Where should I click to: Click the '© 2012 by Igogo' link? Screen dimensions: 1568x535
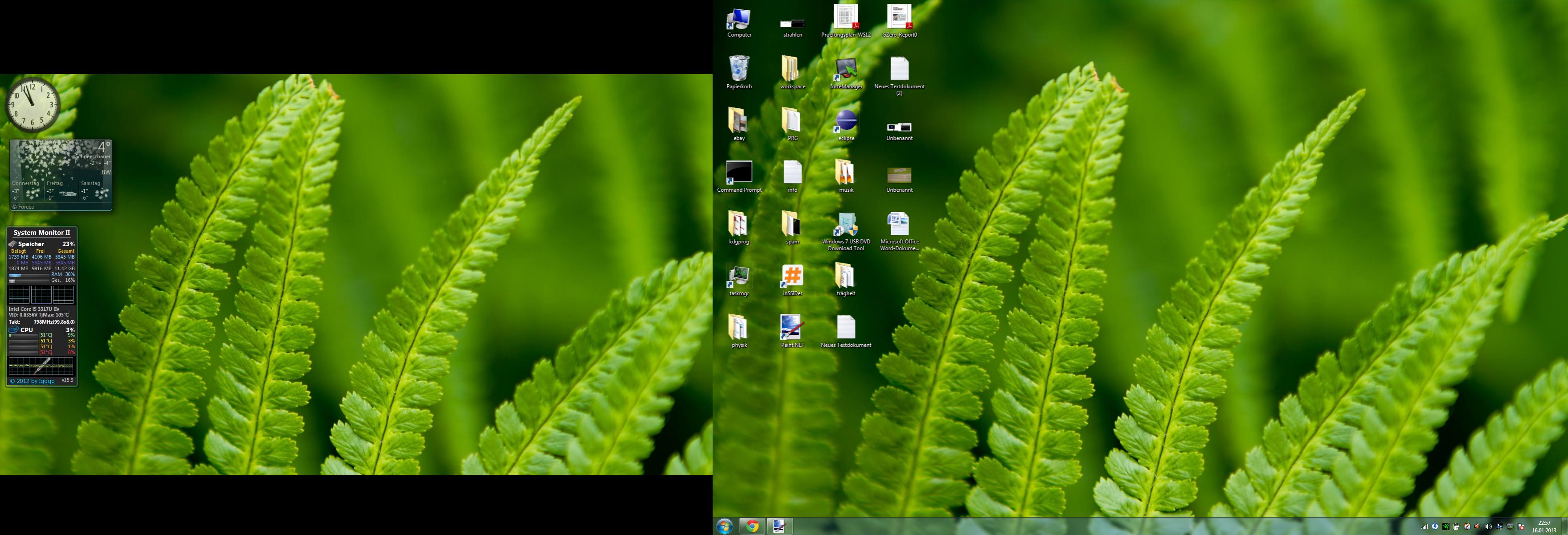[32, 382]
